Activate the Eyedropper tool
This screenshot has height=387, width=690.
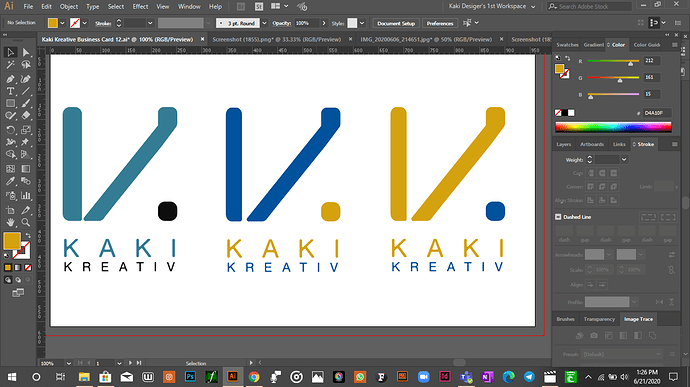coord(10,181)
